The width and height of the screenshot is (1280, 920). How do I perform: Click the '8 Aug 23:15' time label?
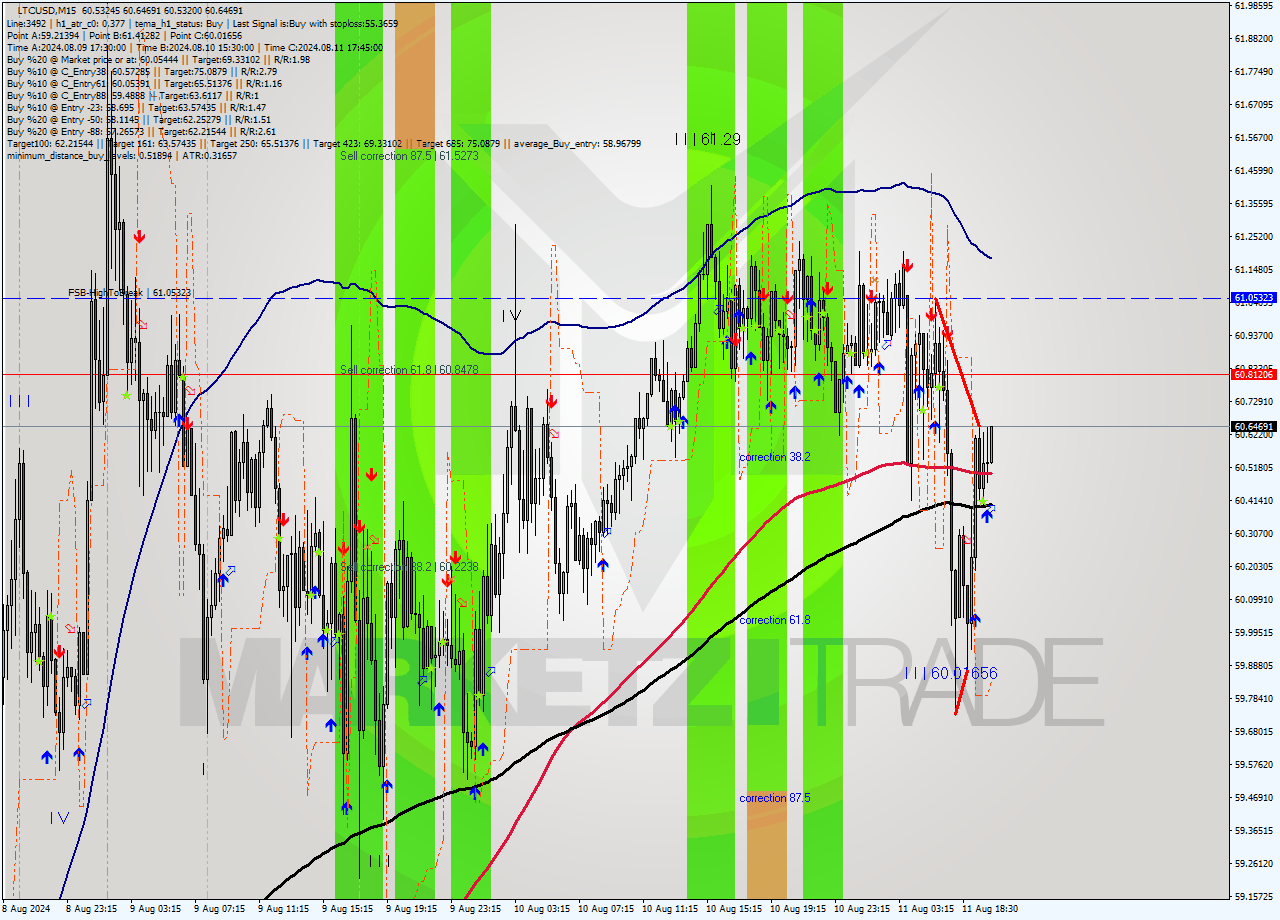coord(91,909)
